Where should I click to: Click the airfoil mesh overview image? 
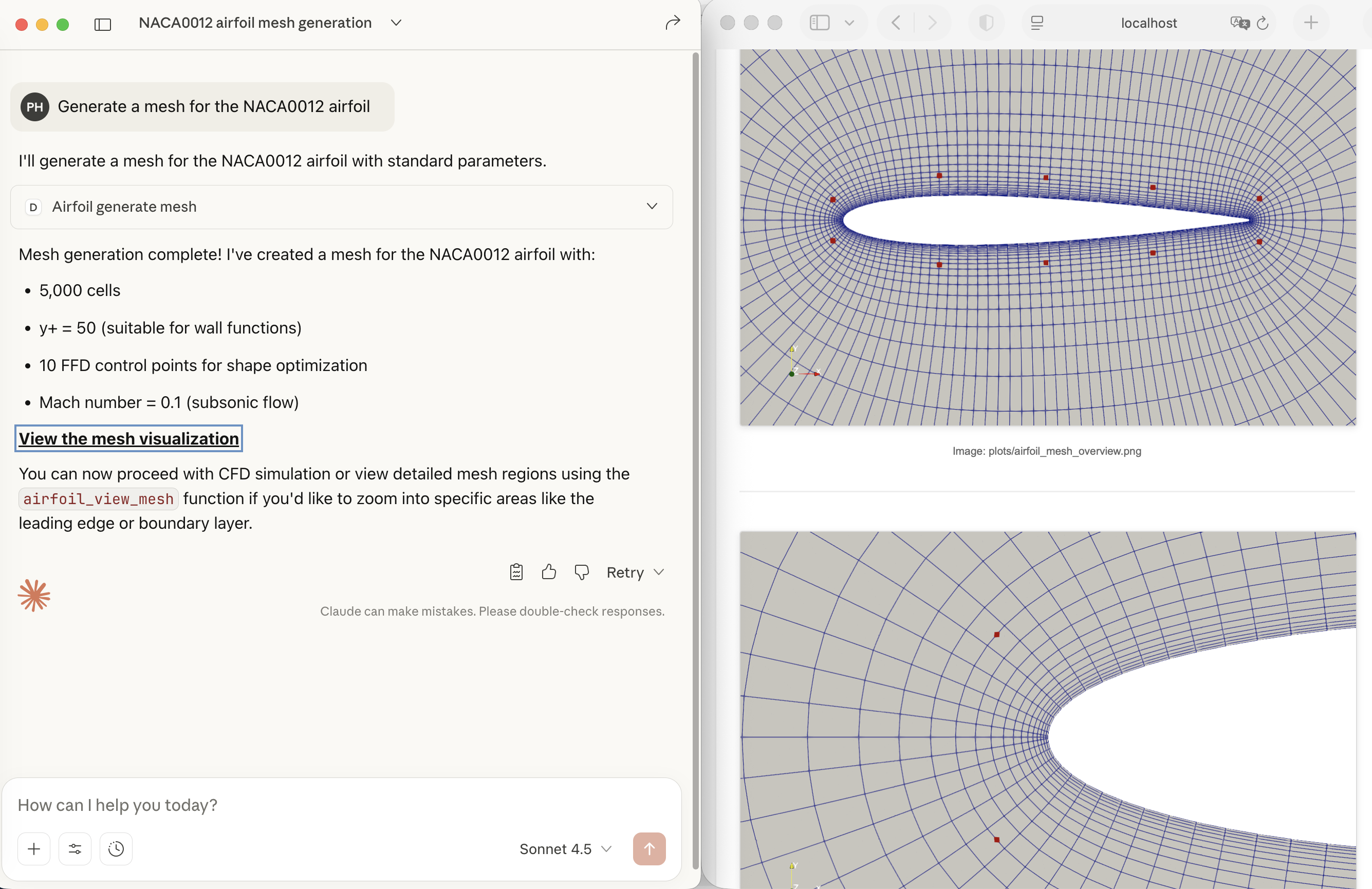pyautogui.click(x=1047, y=236)
